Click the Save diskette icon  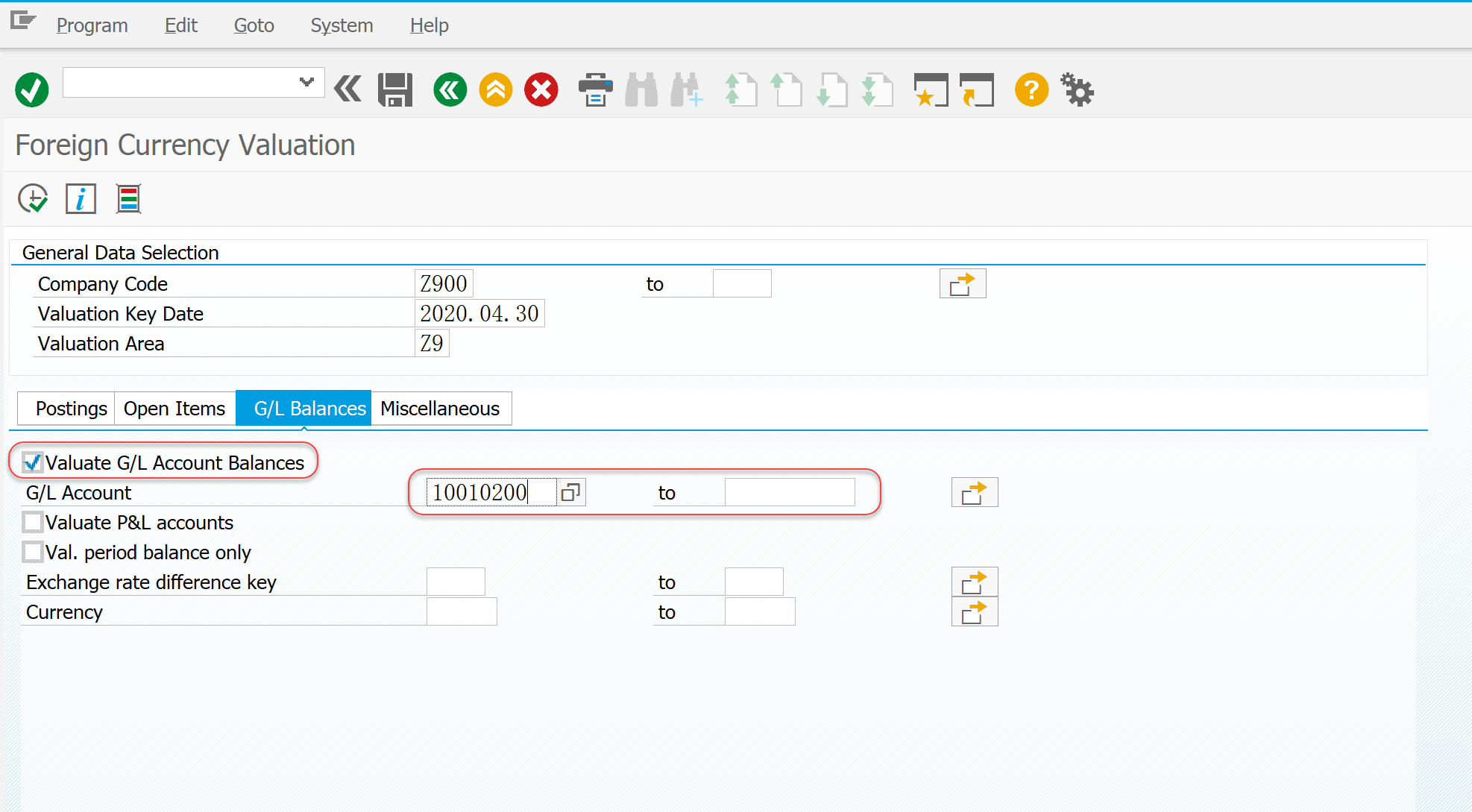394,90
